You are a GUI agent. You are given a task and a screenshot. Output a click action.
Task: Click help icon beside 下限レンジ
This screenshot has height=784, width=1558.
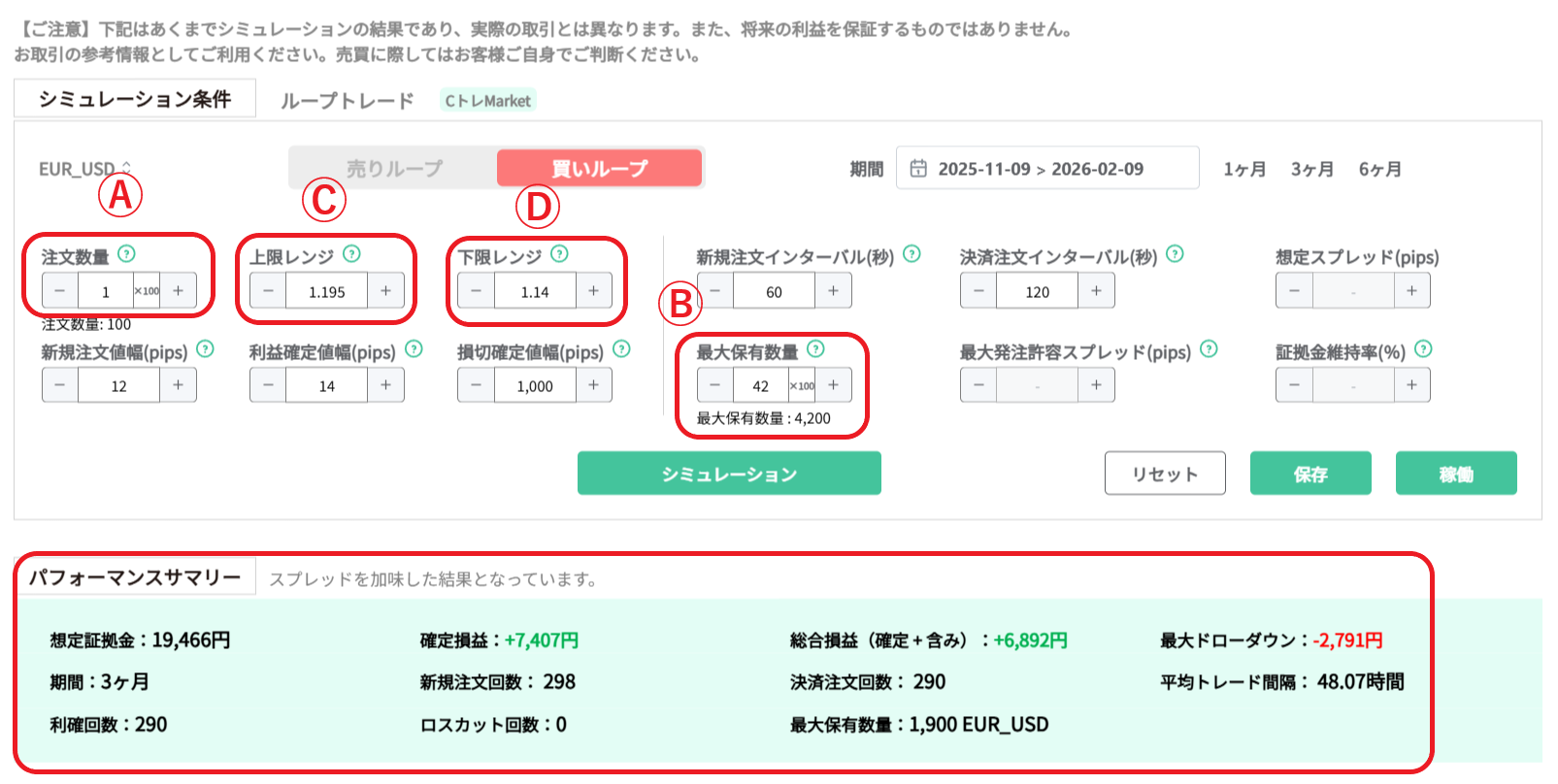(559, 254)
